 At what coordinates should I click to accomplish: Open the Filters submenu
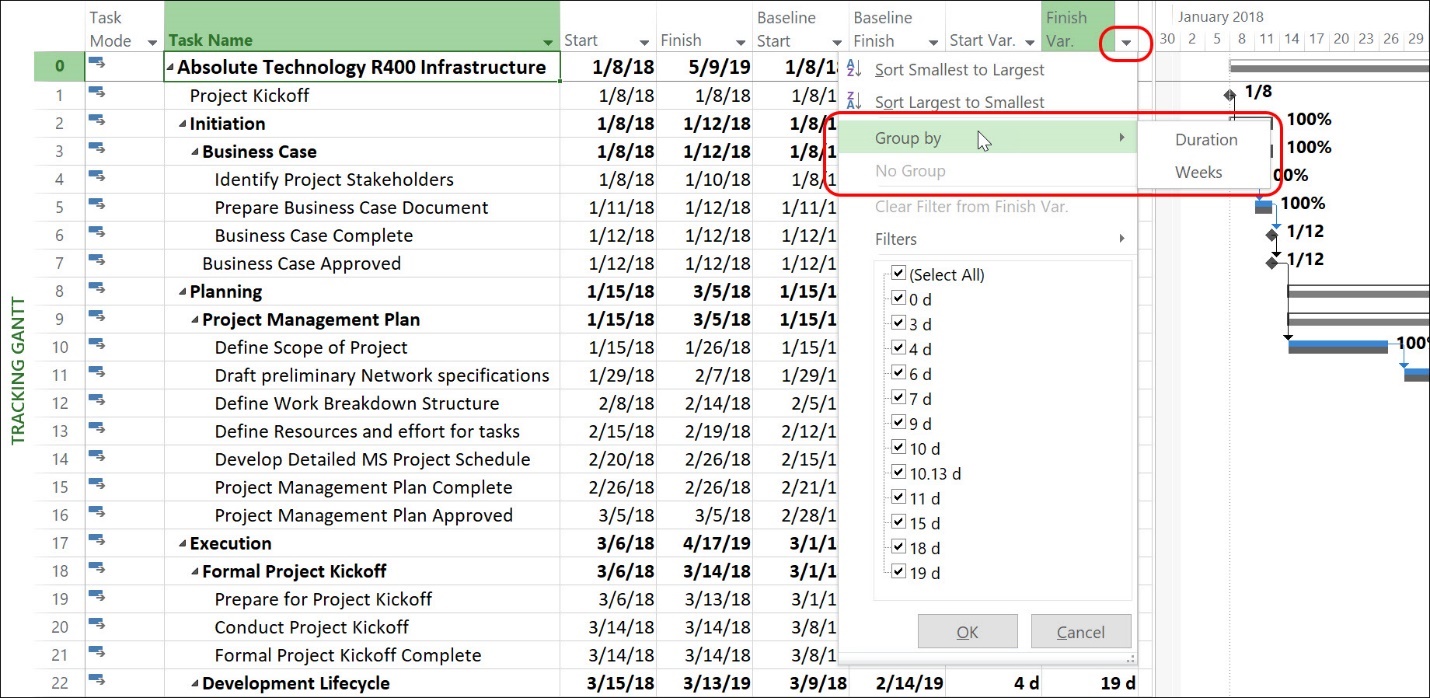[x=986, y=239]
